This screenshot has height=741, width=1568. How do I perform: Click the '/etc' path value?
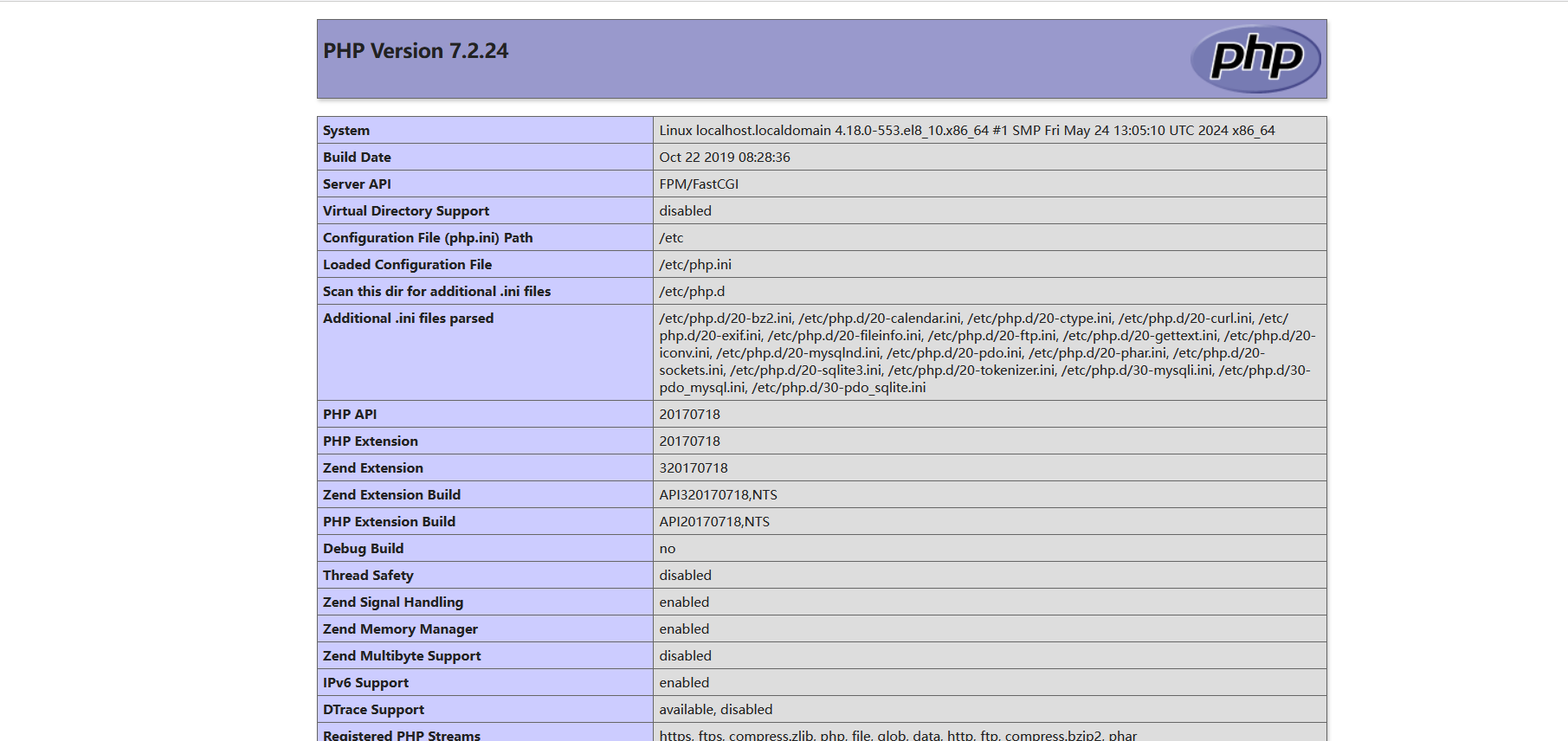tap(671, 238)
